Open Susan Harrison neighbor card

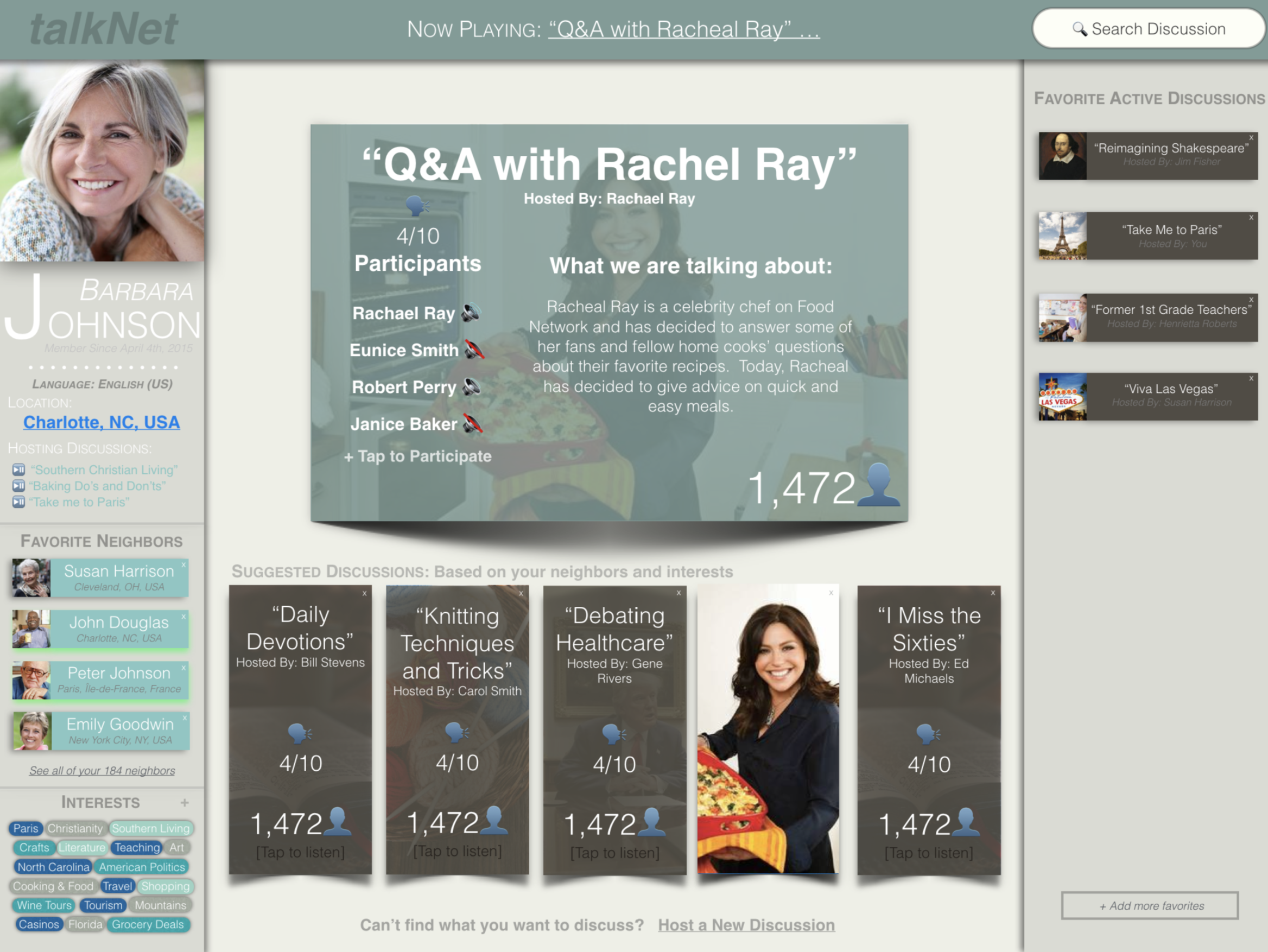[x=100, y=577]
